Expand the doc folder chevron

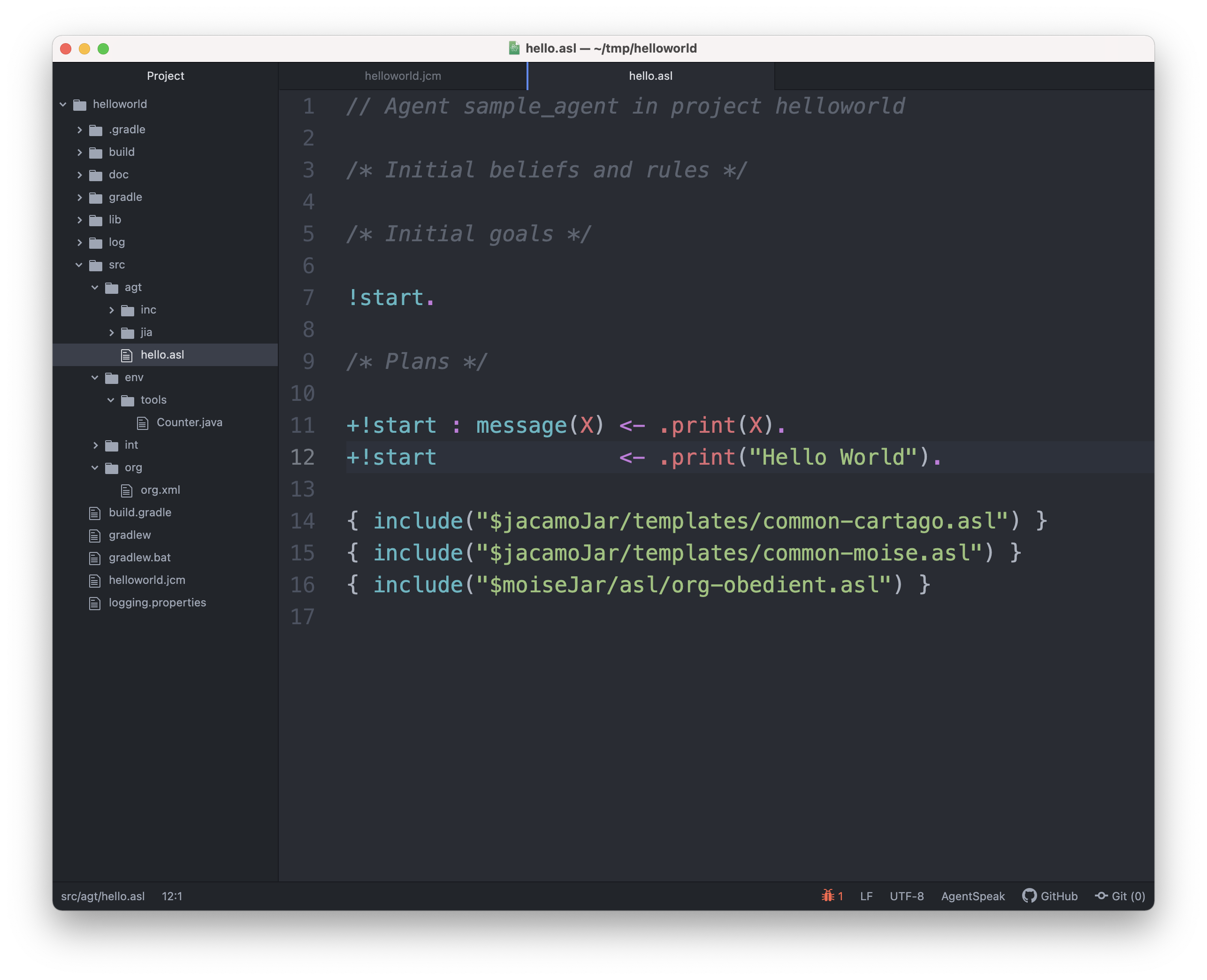80,175
